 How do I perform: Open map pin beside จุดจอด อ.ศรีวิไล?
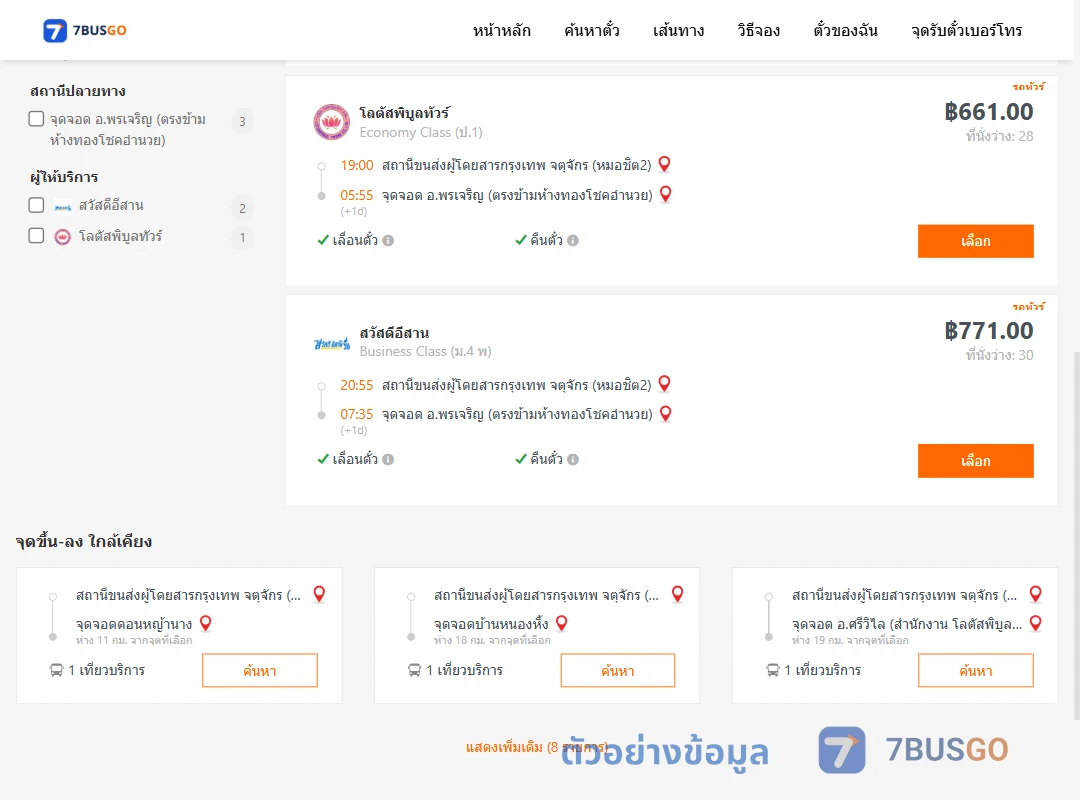[x=1035, y=624]
